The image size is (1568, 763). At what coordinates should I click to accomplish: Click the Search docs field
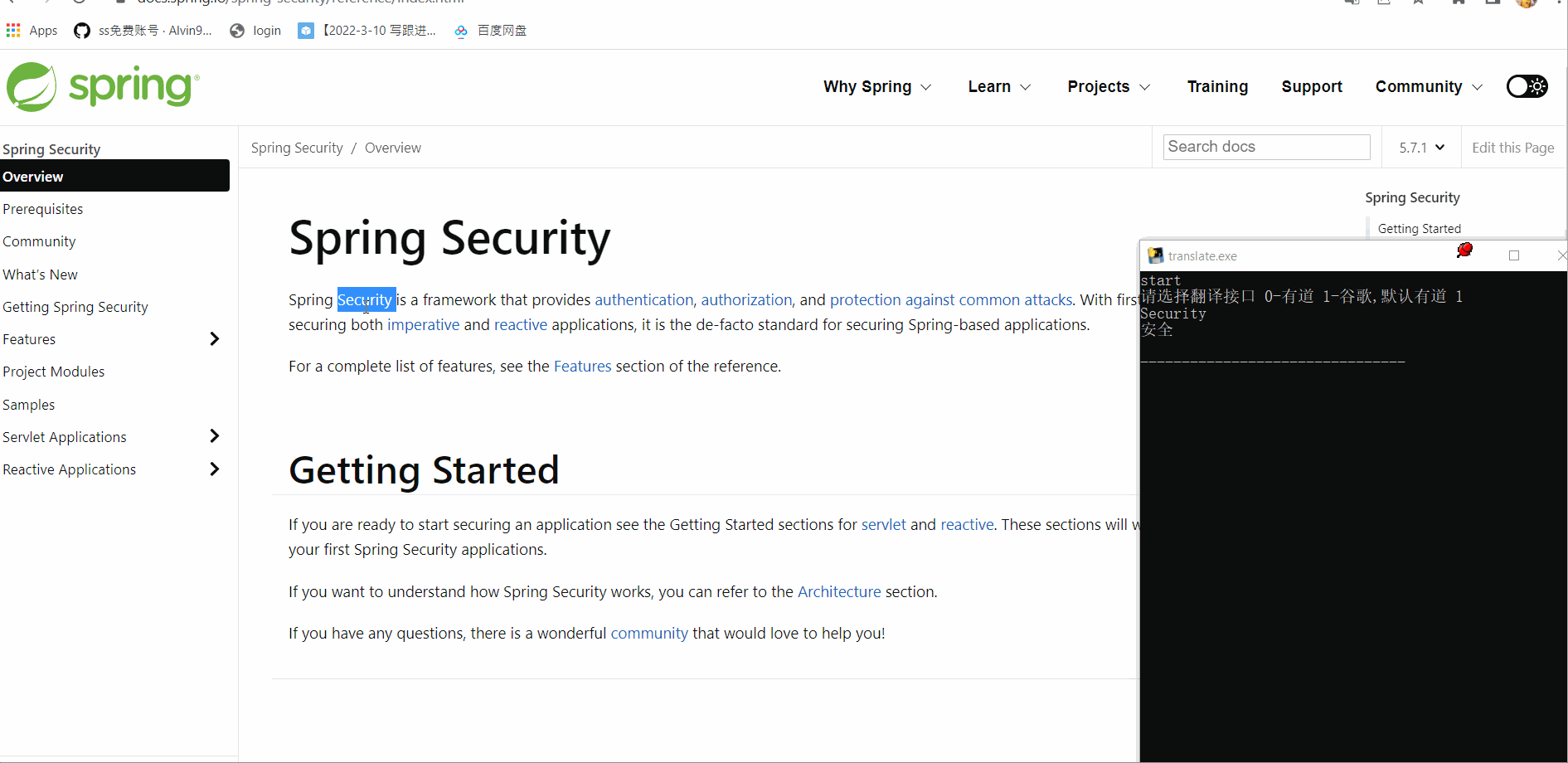1266,147
